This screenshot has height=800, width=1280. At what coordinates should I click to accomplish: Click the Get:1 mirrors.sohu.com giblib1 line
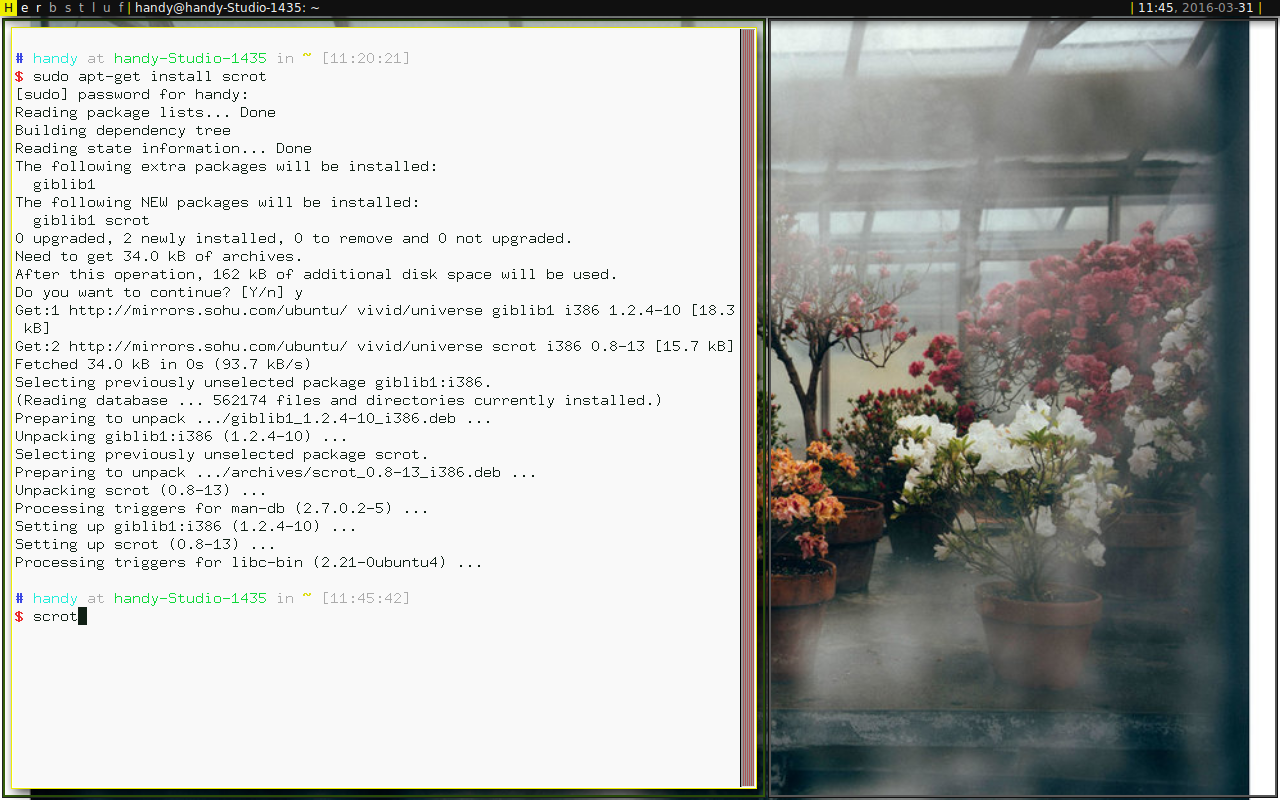(x=375, y=319)
